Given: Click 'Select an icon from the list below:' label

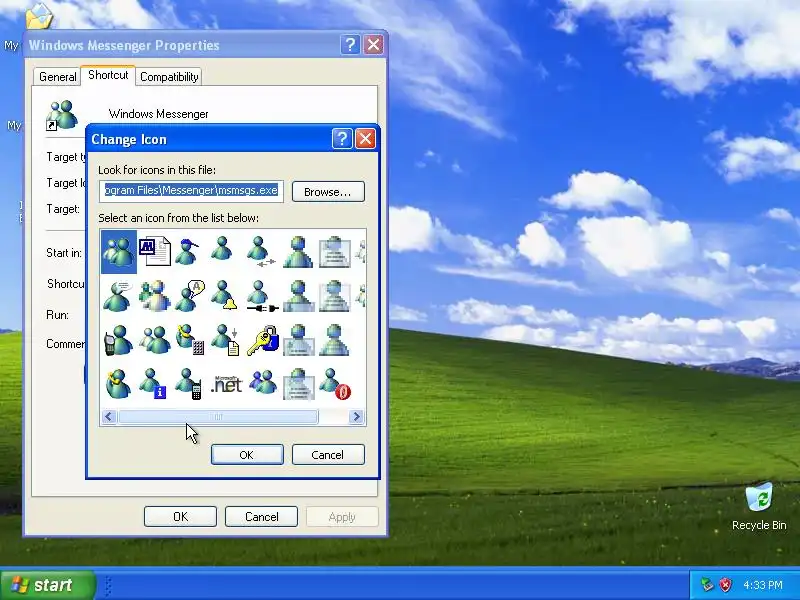Looking at the screenshot, I should point(178,218).
